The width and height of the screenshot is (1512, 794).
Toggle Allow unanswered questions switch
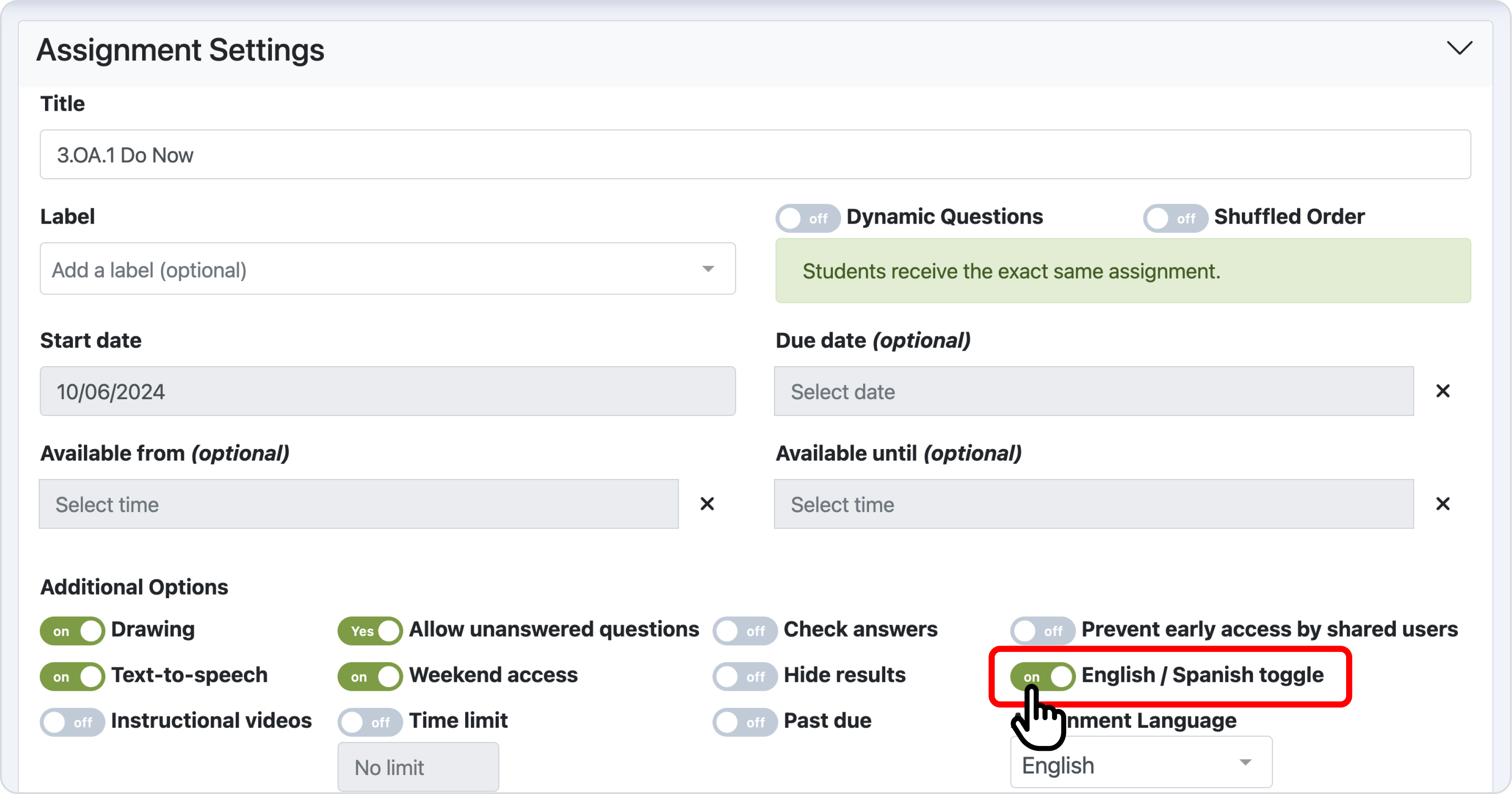[370, 631]
